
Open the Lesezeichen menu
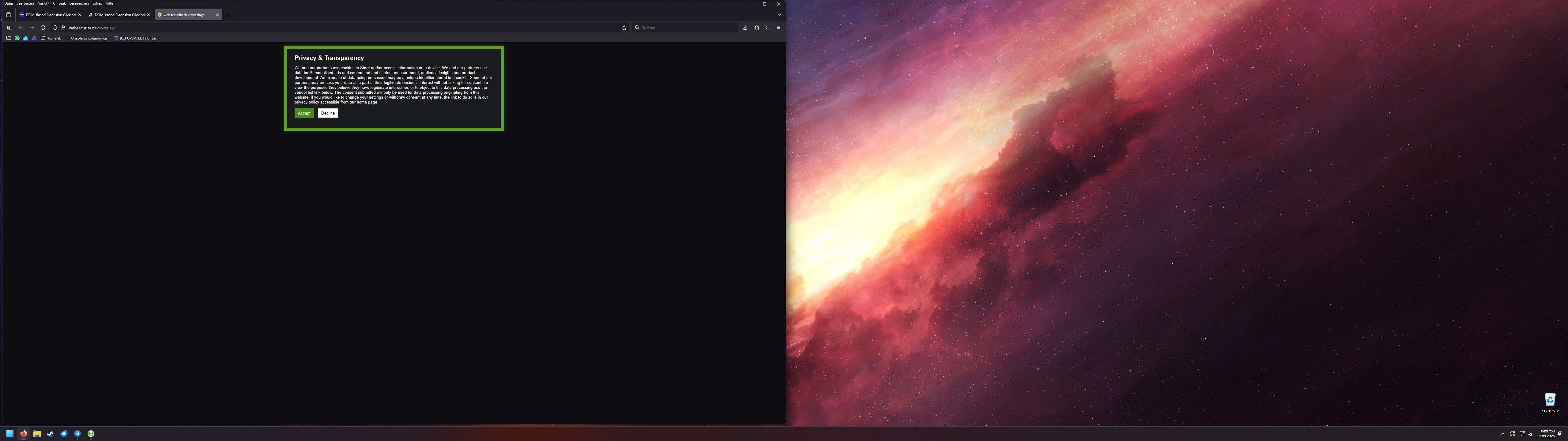click(78, 3)
